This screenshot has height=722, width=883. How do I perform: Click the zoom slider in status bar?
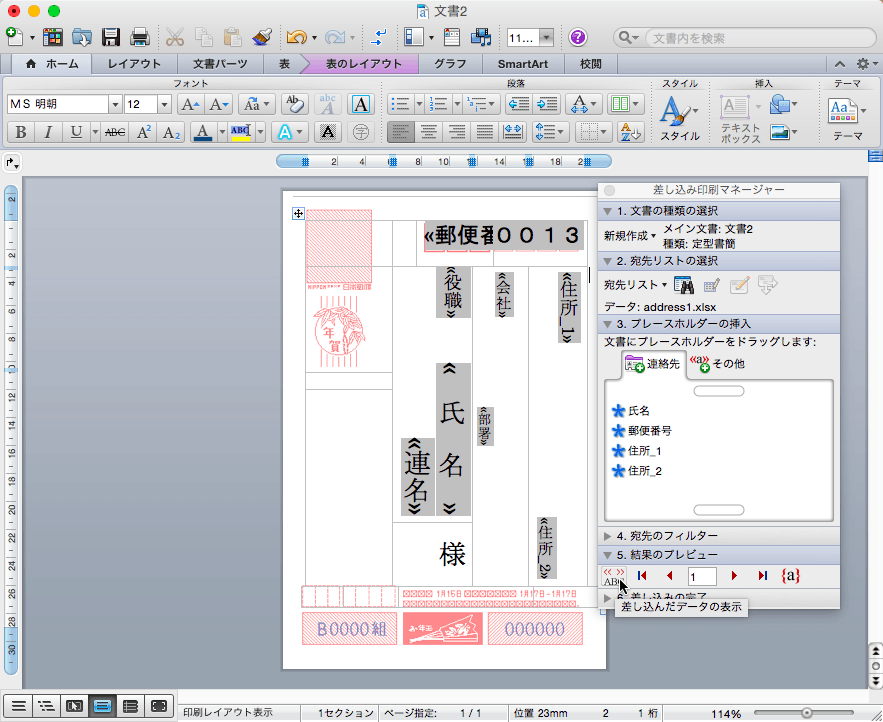tap(806, 713)
